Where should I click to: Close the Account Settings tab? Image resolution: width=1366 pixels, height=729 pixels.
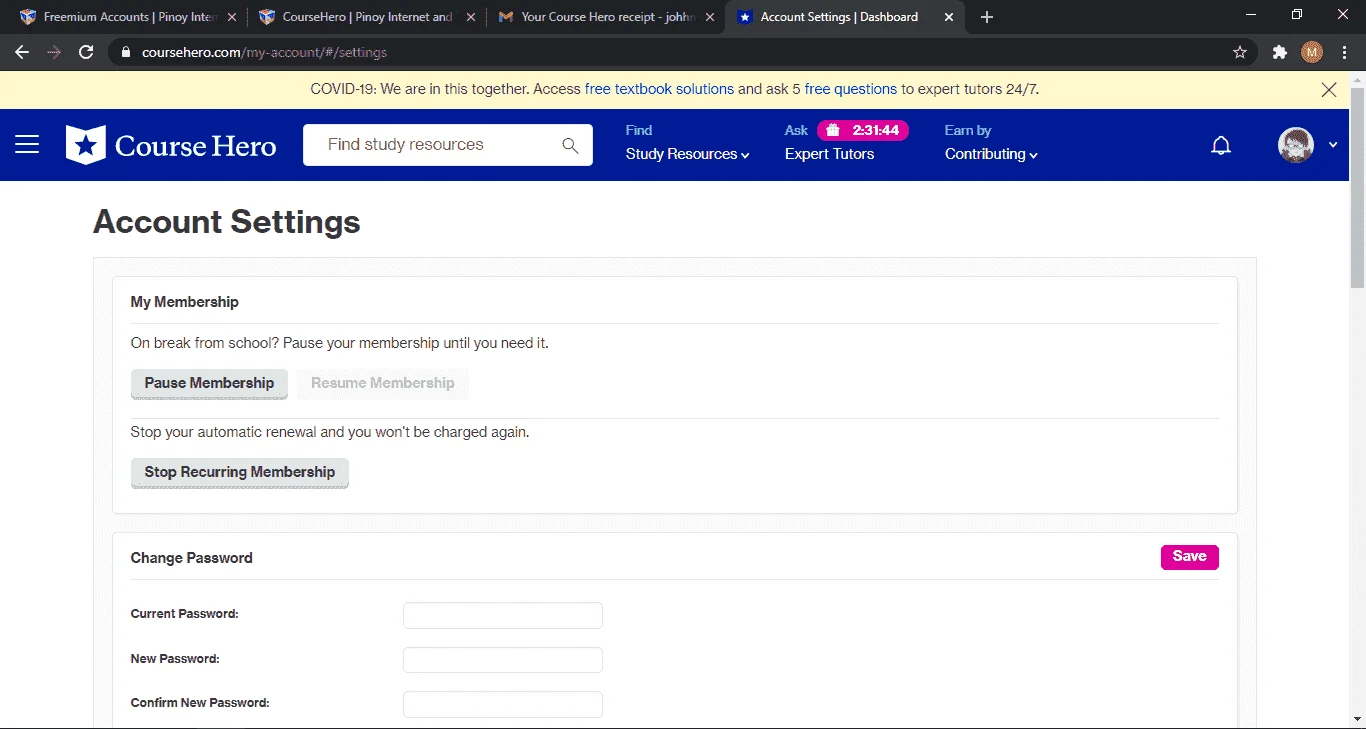tap(949, 17)
